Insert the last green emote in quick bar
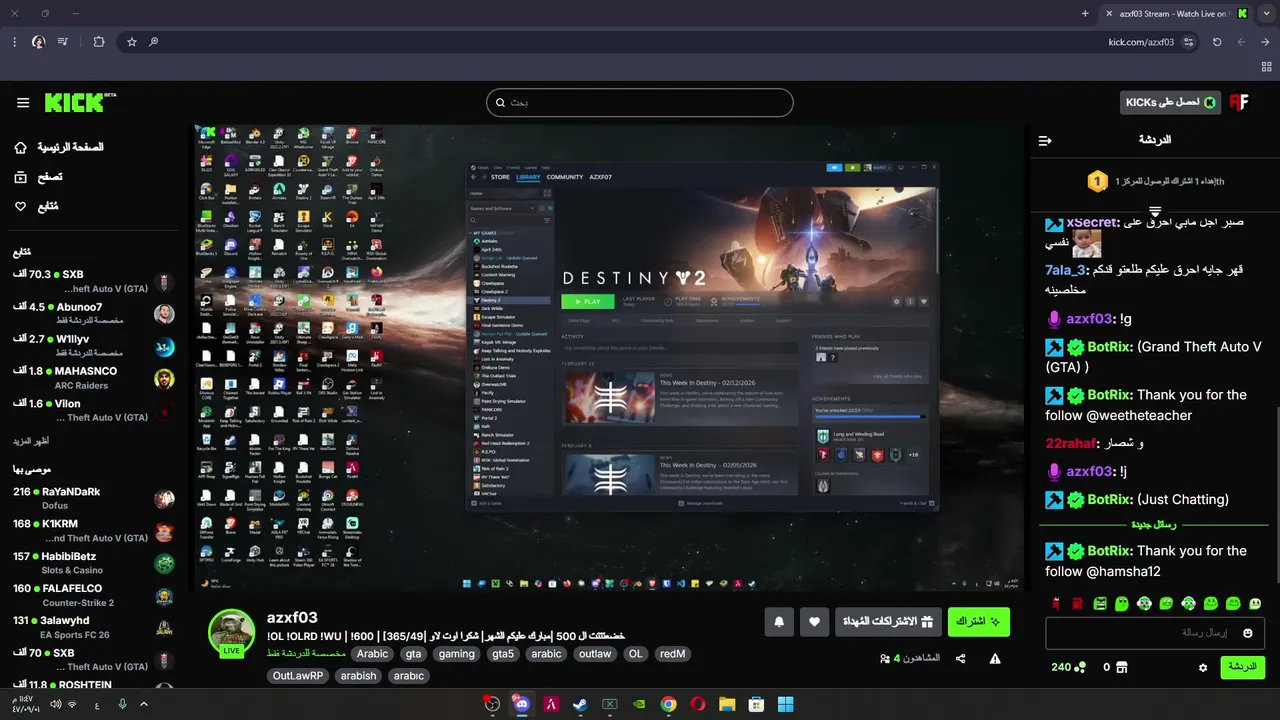 coord(1256,604)
